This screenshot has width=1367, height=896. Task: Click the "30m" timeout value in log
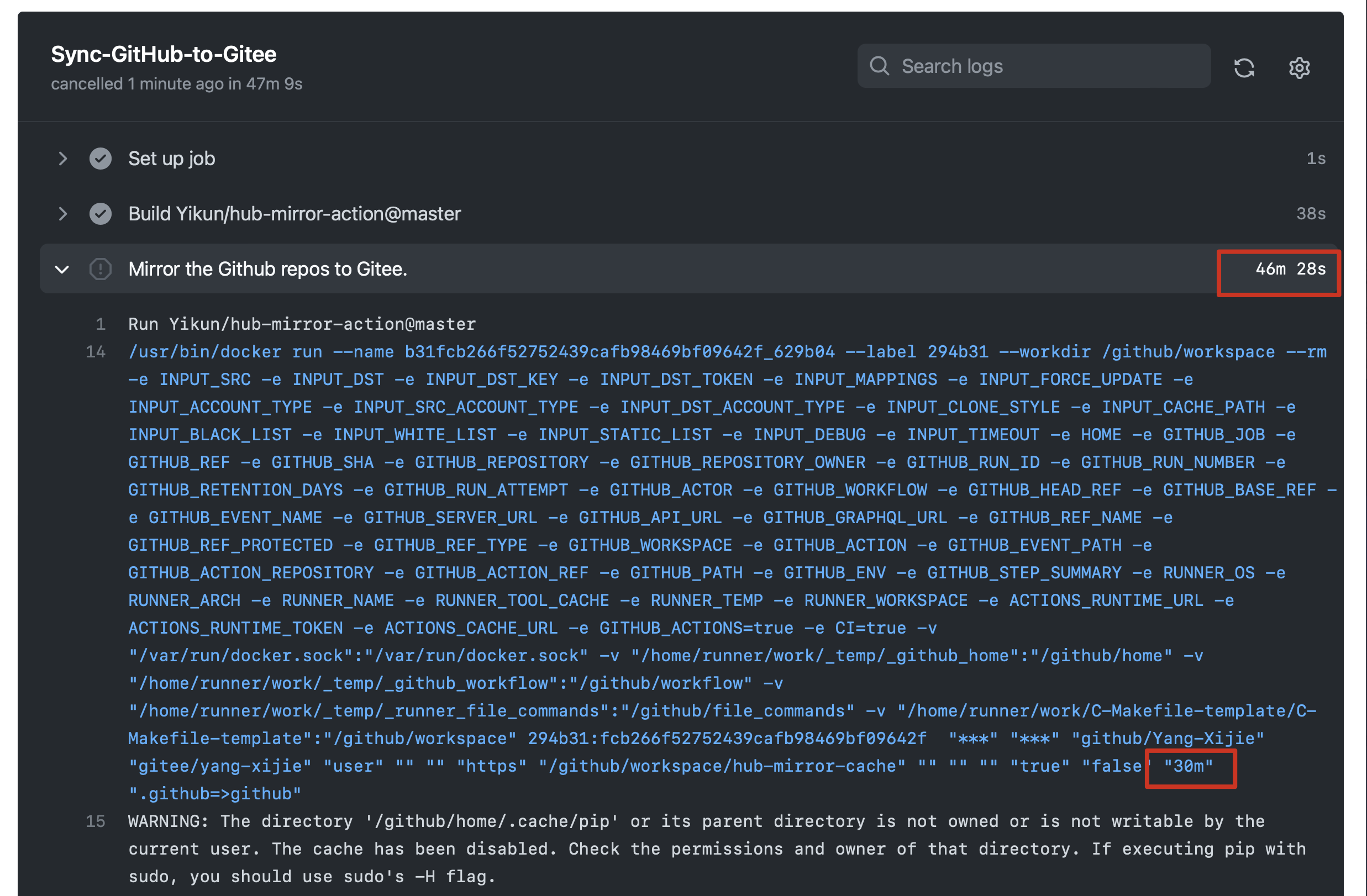coord(1189,766)
